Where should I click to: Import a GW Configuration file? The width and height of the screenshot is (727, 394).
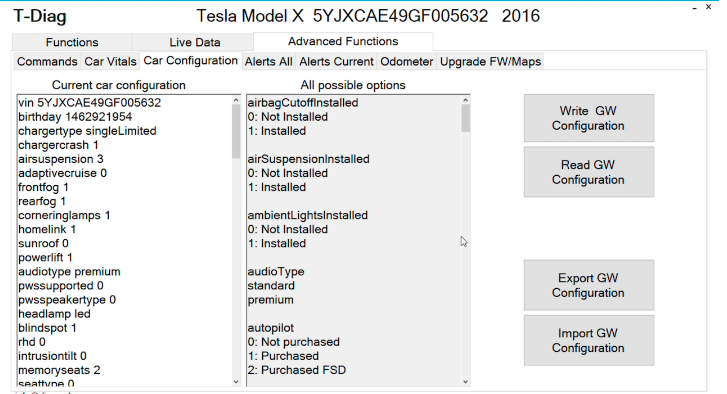pyautogui.click(x=589, y=341)
